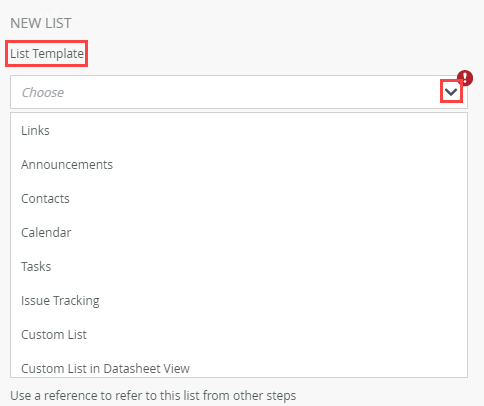
Task: Click the italic Choose placeholder text
Action: [x=43, y=92]
